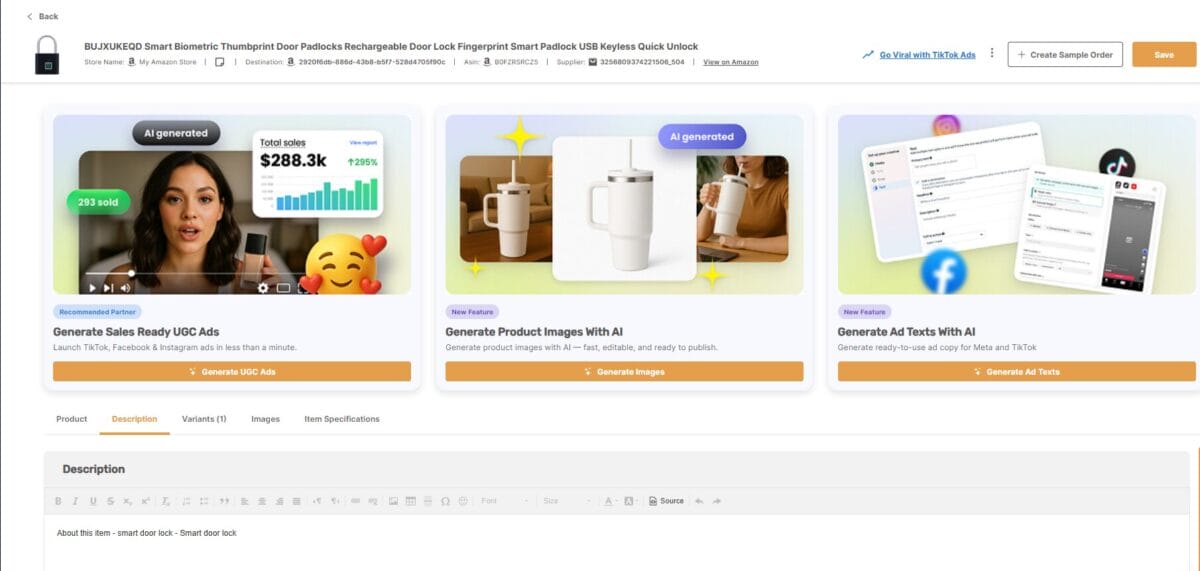Image resolution: width=1200 pixels, height=571 pixels.
Task: Apply superscript formatting
Action: 145,501
